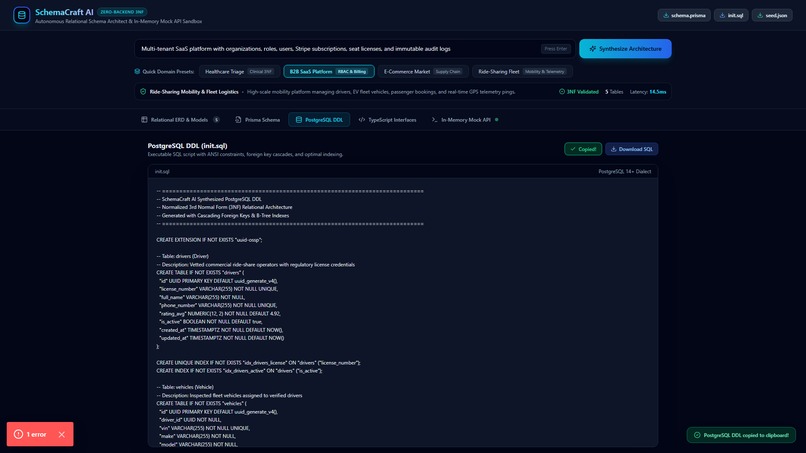Select the B2B SaaS Platform preset
This screenshot has height=453, width=806.
coord(328,71)
